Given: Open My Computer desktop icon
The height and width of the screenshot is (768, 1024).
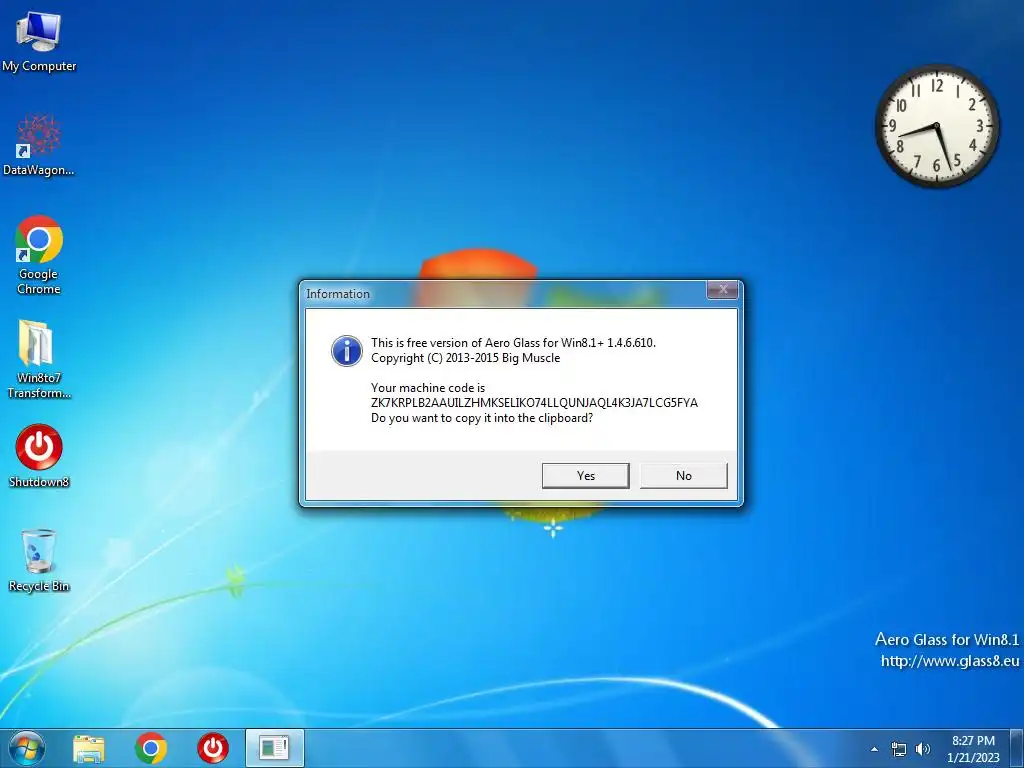Looking at the screenshot, I should [x=39, y=42].
